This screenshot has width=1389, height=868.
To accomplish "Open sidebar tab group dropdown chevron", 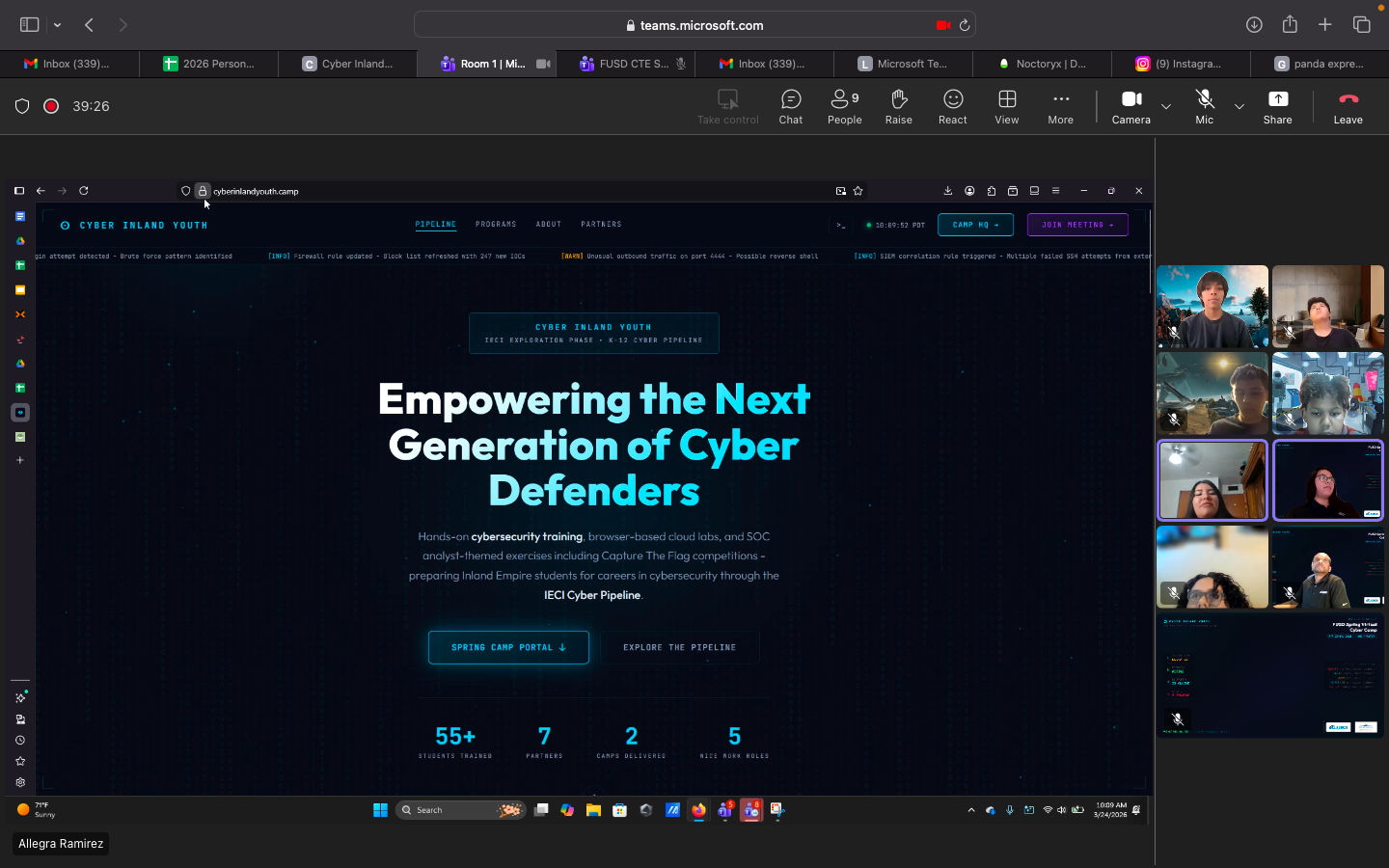I will coord(58,25).
